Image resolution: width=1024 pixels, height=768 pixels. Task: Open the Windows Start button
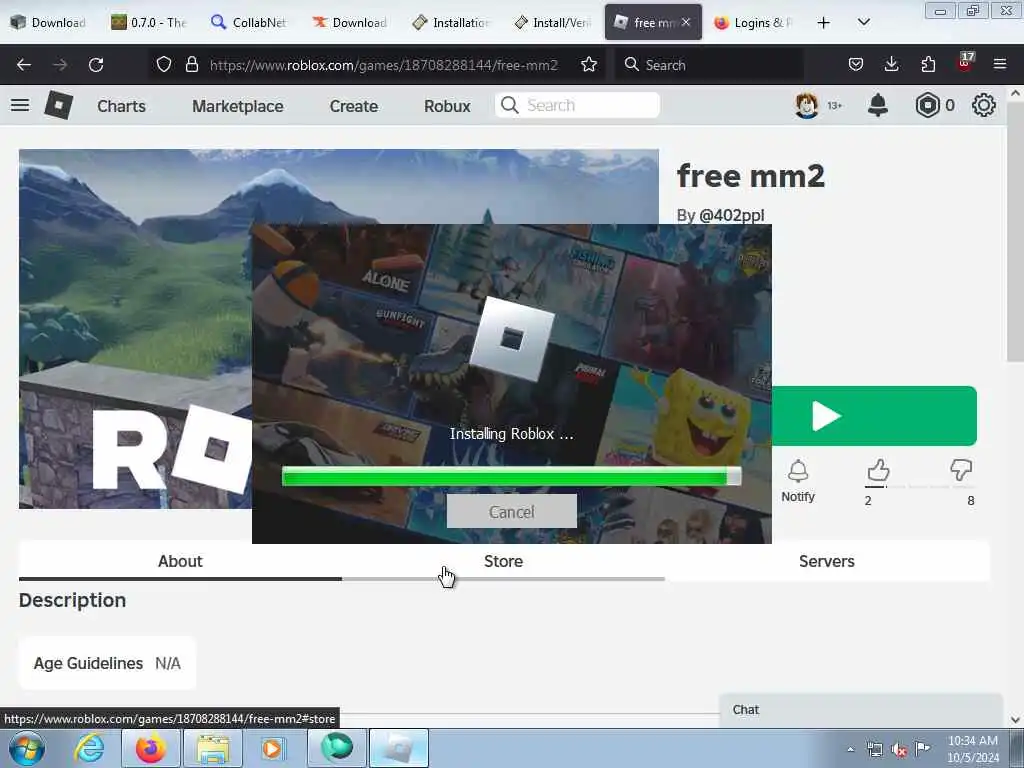[27, 748]
